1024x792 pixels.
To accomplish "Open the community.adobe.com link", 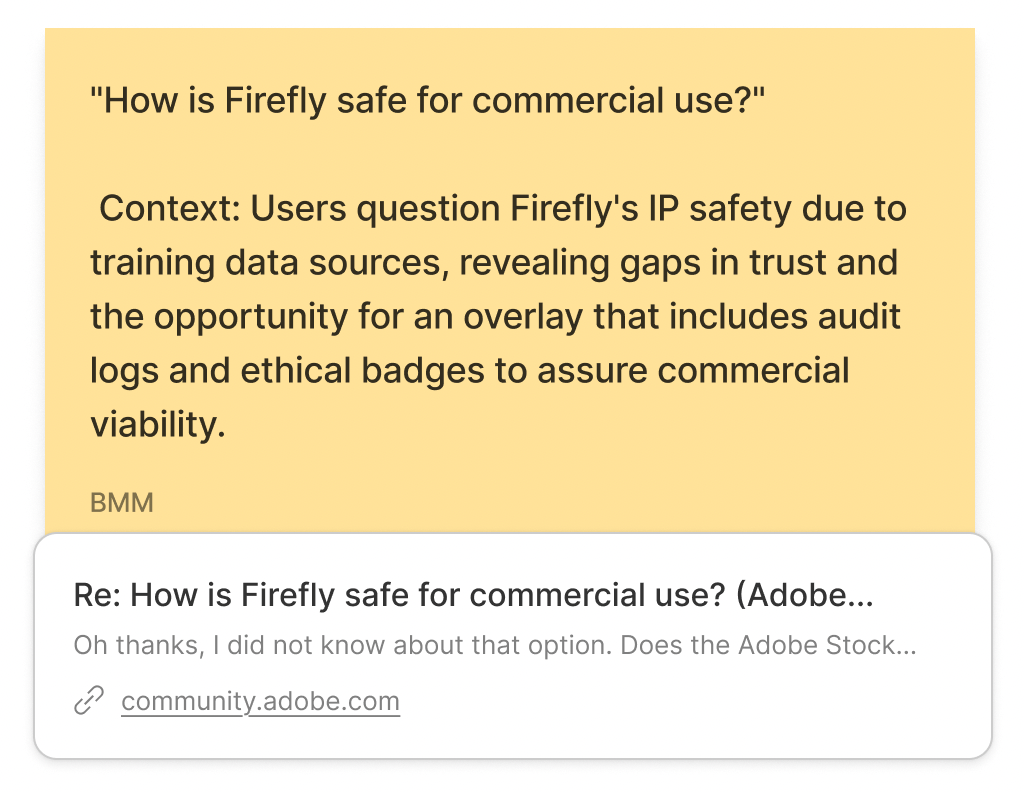I will coord(260,702).
